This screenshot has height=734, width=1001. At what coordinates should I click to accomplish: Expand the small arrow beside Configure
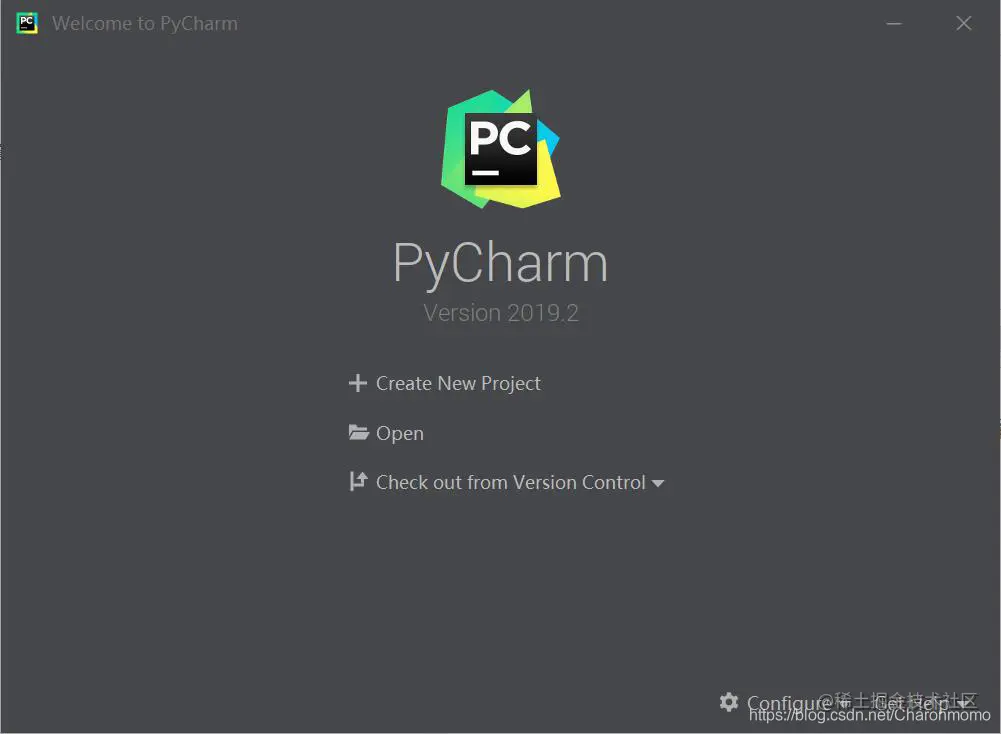pyautogui.click(x=844, y=705)
